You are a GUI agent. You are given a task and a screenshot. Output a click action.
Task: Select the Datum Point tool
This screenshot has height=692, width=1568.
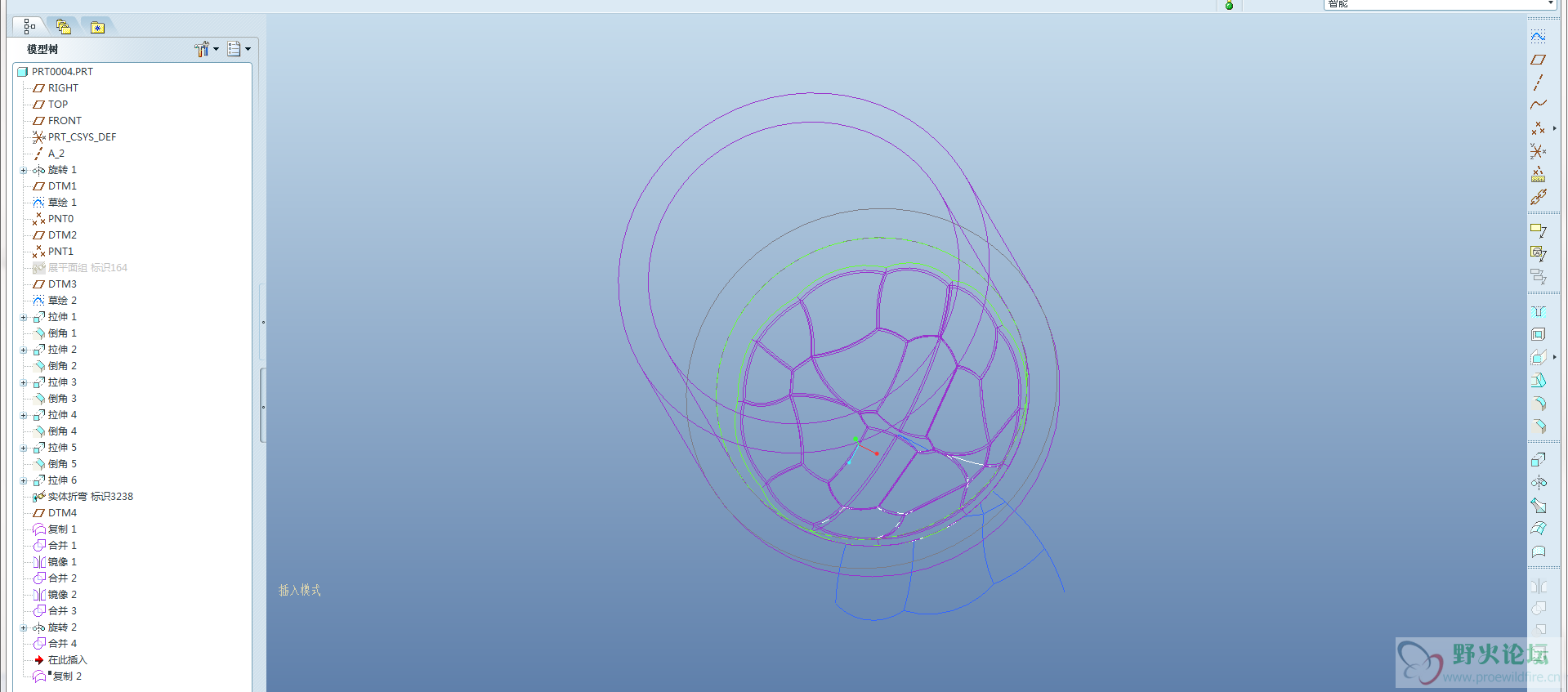coord(1538,128)
